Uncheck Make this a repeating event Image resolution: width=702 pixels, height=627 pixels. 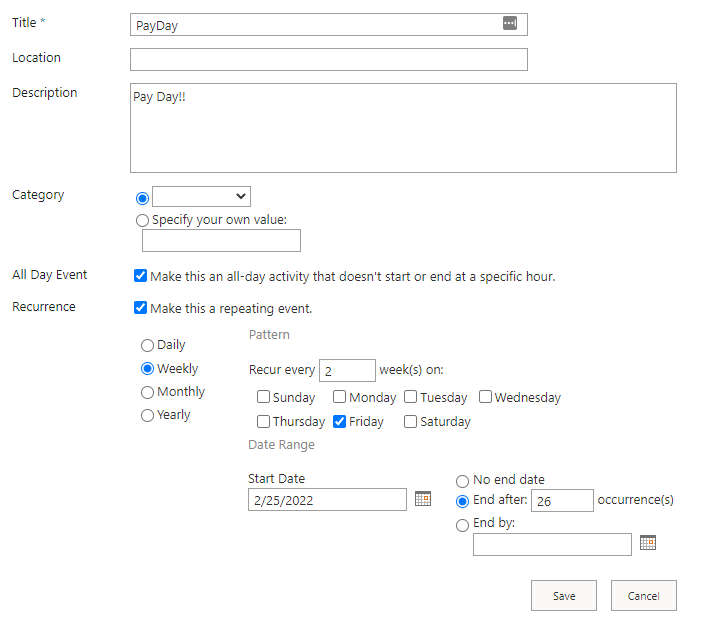click(141, 308)
